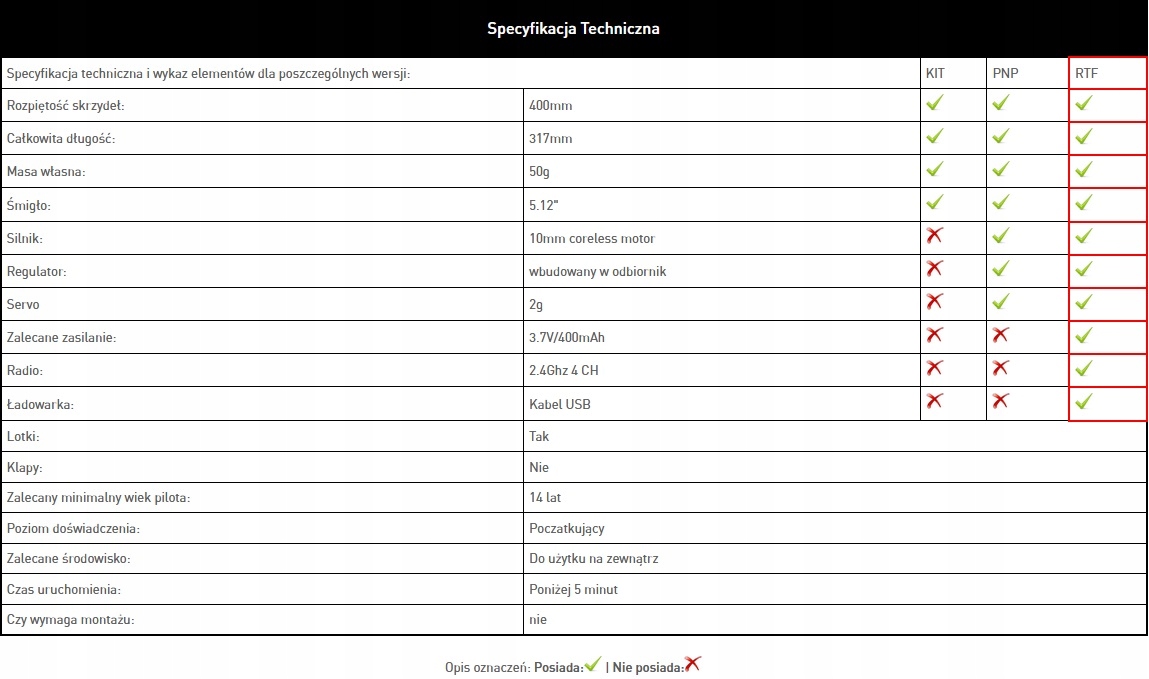Image resolution: width=1149 pixels, height=679 pixels.
Task: Select the highlighted RTF column header
Action: [x=1086, y=73]
